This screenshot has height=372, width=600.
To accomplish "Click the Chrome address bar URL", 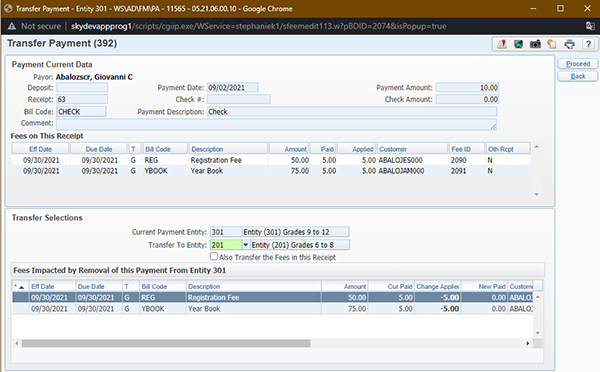I will coord(258,26).
